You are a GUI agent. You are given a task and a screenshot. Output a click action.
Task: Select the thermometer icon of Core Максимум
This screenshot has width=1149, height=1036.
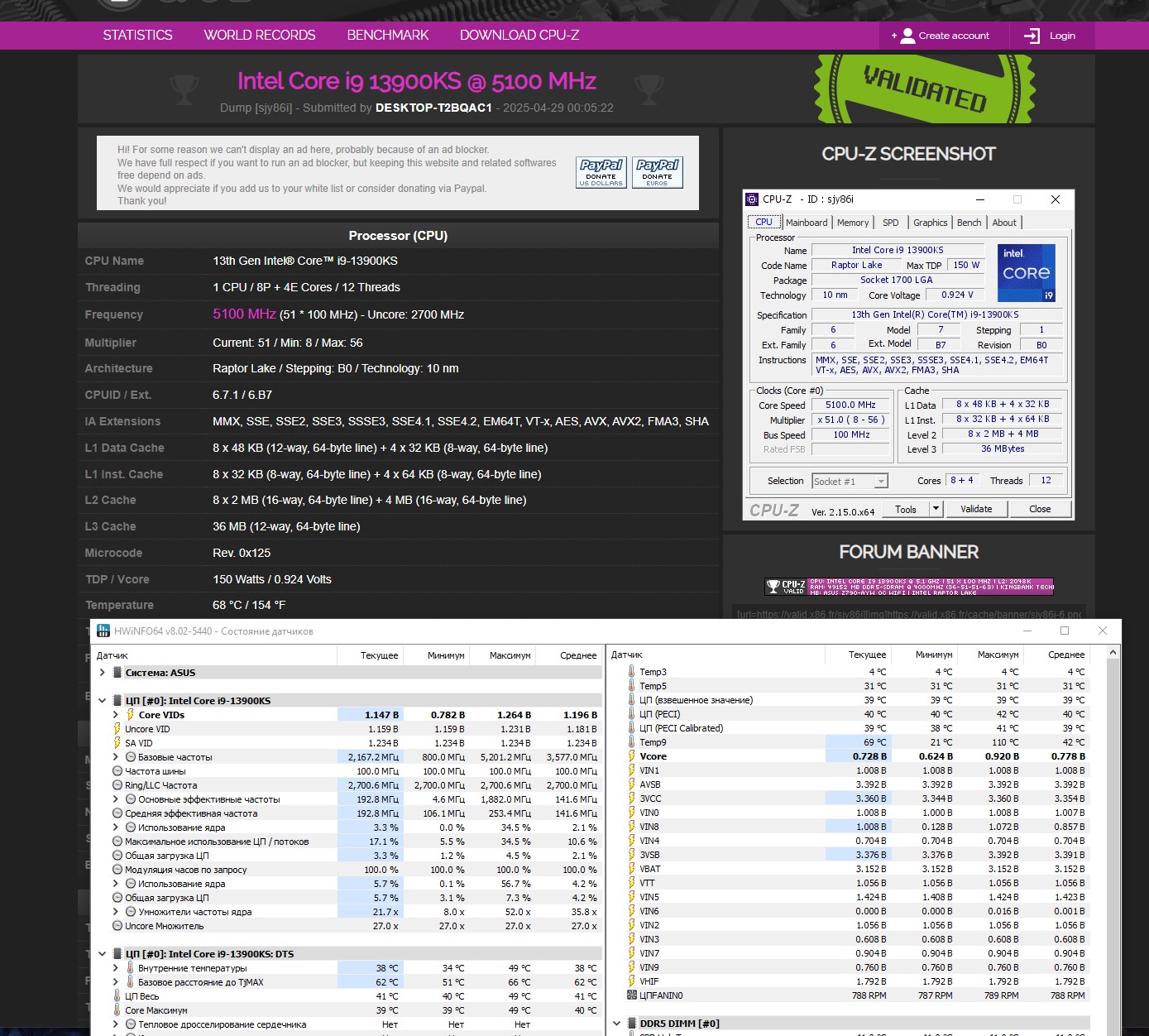(x=117, y=1010)
